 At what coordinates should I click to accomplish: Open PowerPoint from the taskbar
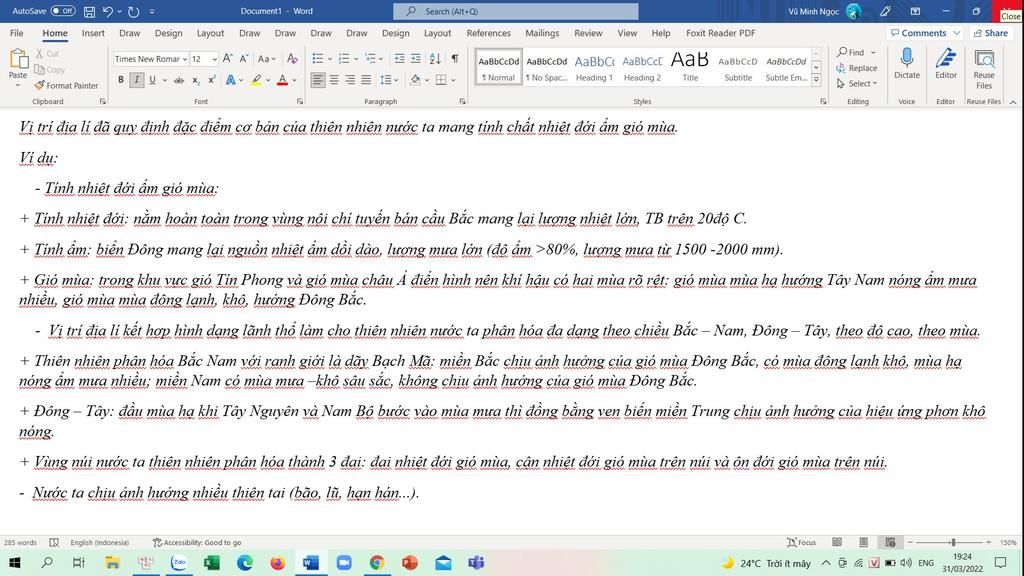(410, 562)
